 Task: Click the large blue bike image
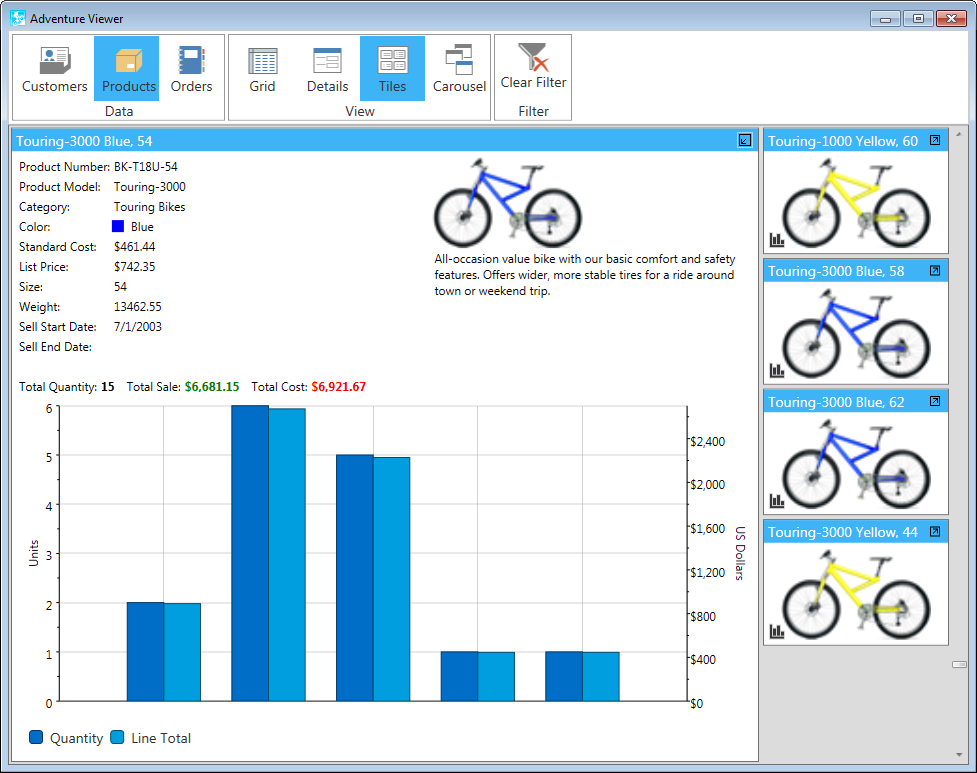pos(507,203)
